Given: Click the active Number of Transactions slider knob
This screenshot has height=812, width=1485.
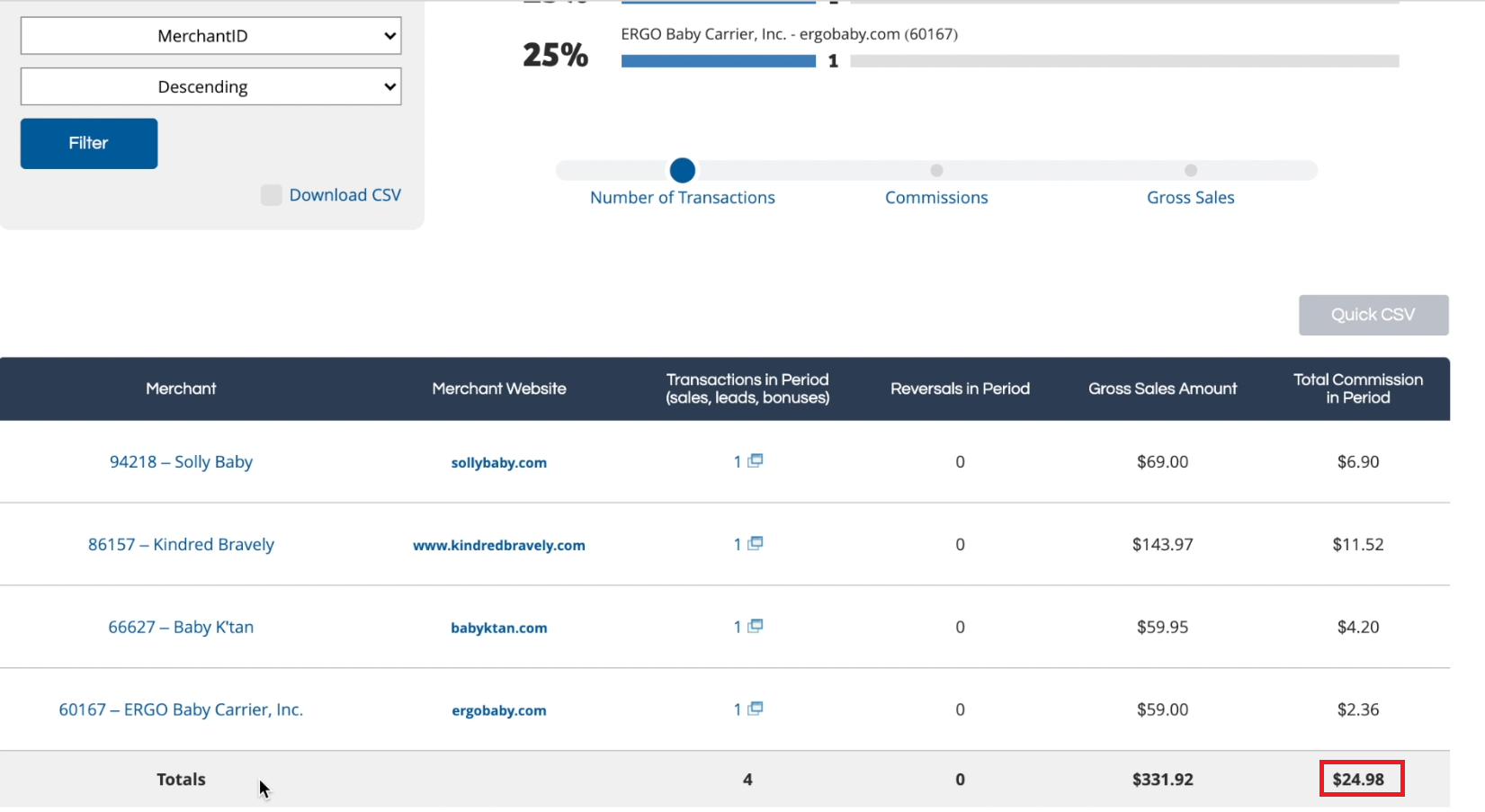Looking at the screenshot, I should 683,170.
